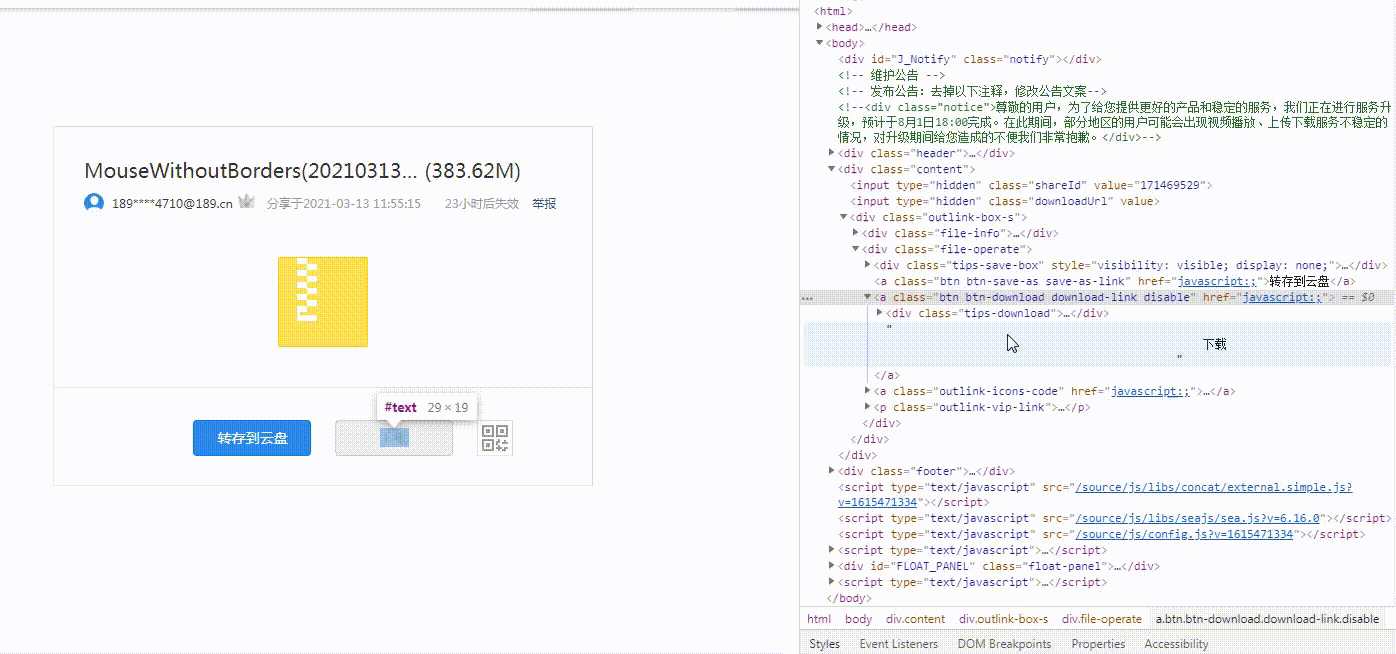This screenshot has width=1396, height=654.
Task: Expand the file-info div node
Action: tap(856, 233)
